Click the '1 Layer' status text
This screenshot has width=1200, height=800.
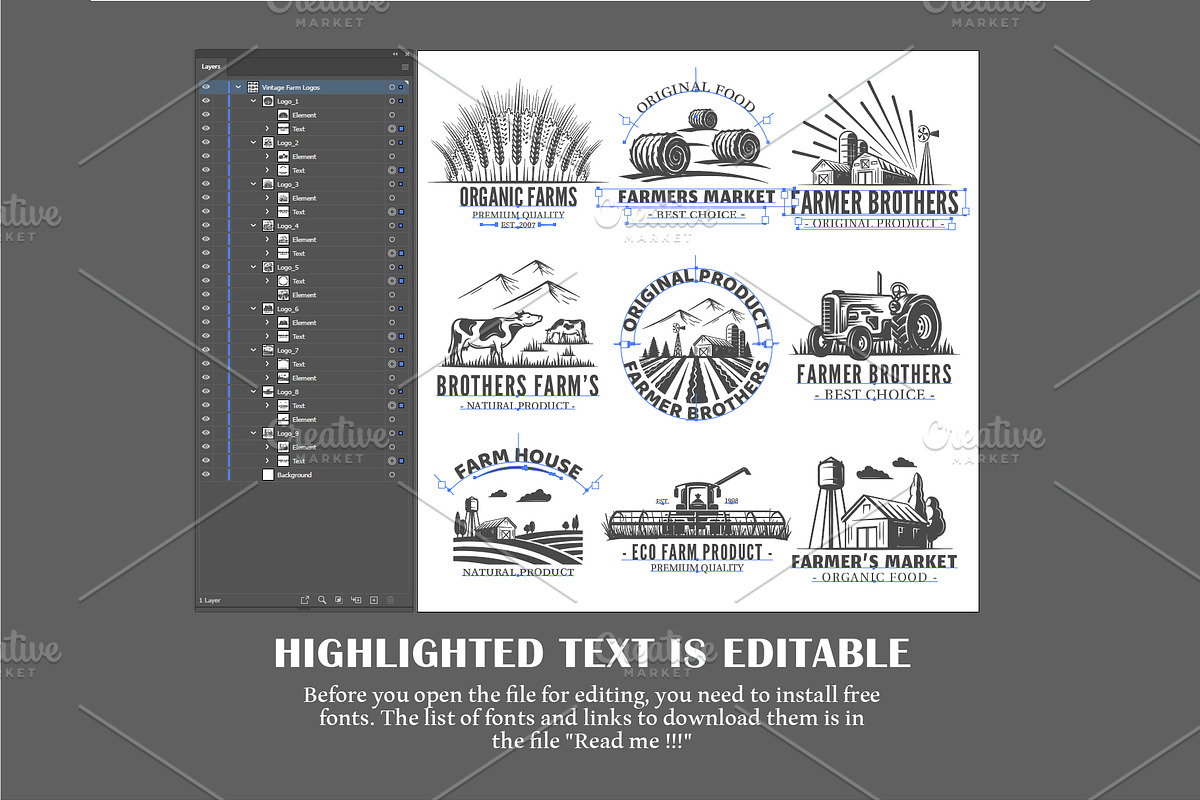[209, 600]
